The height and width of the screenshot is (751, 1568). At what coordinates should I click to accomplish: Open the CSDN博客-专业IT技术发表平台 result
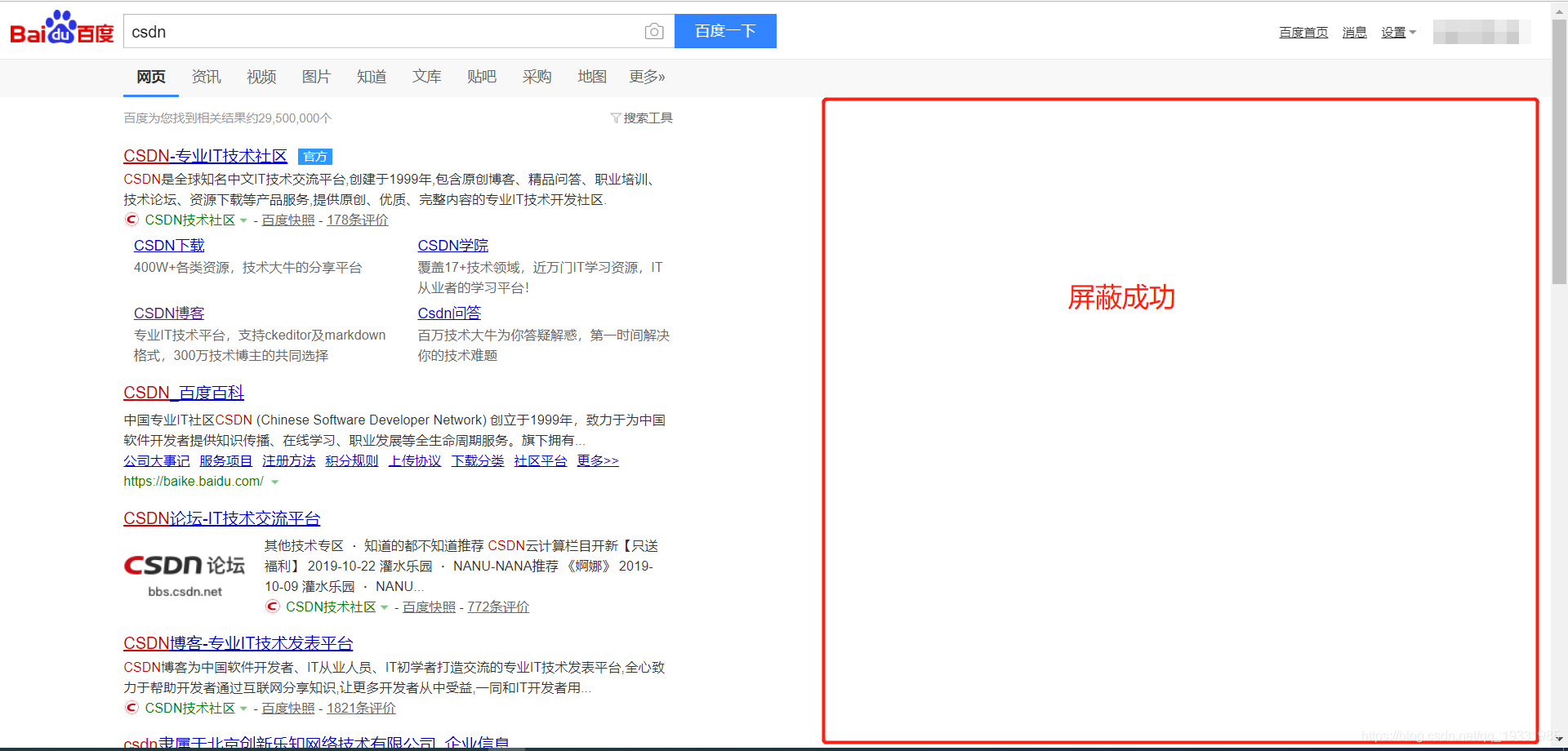point(238,643)
